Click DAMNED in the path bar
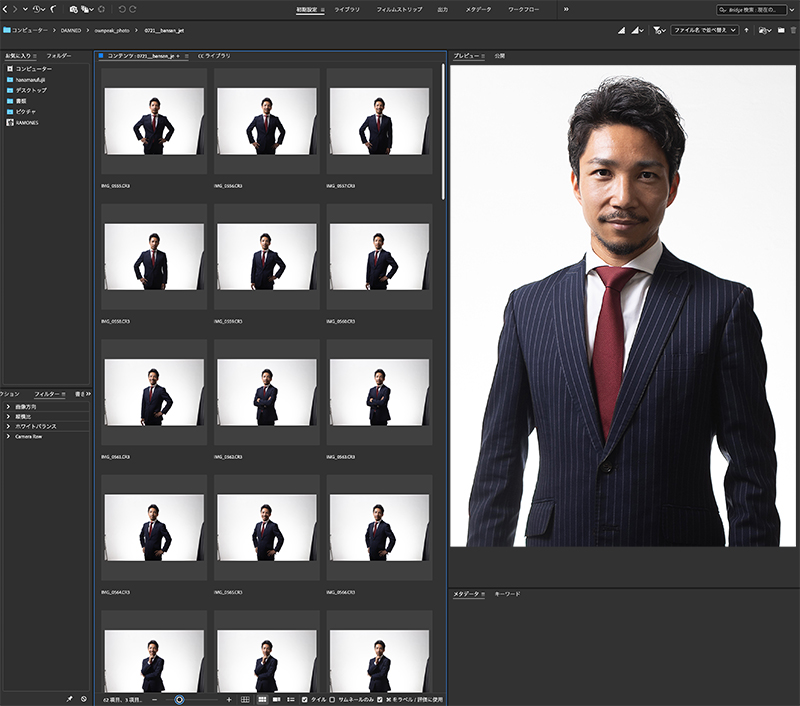This screenshot has height=706, width=800. (71, 31)
